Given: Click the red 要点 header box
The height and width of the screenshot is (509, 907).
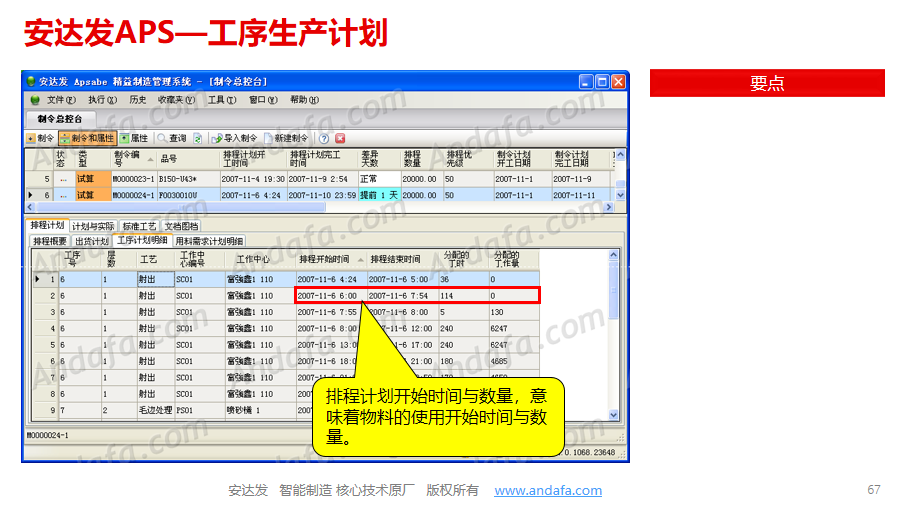Looking at the screenshot, I should (x=767, y=83).
